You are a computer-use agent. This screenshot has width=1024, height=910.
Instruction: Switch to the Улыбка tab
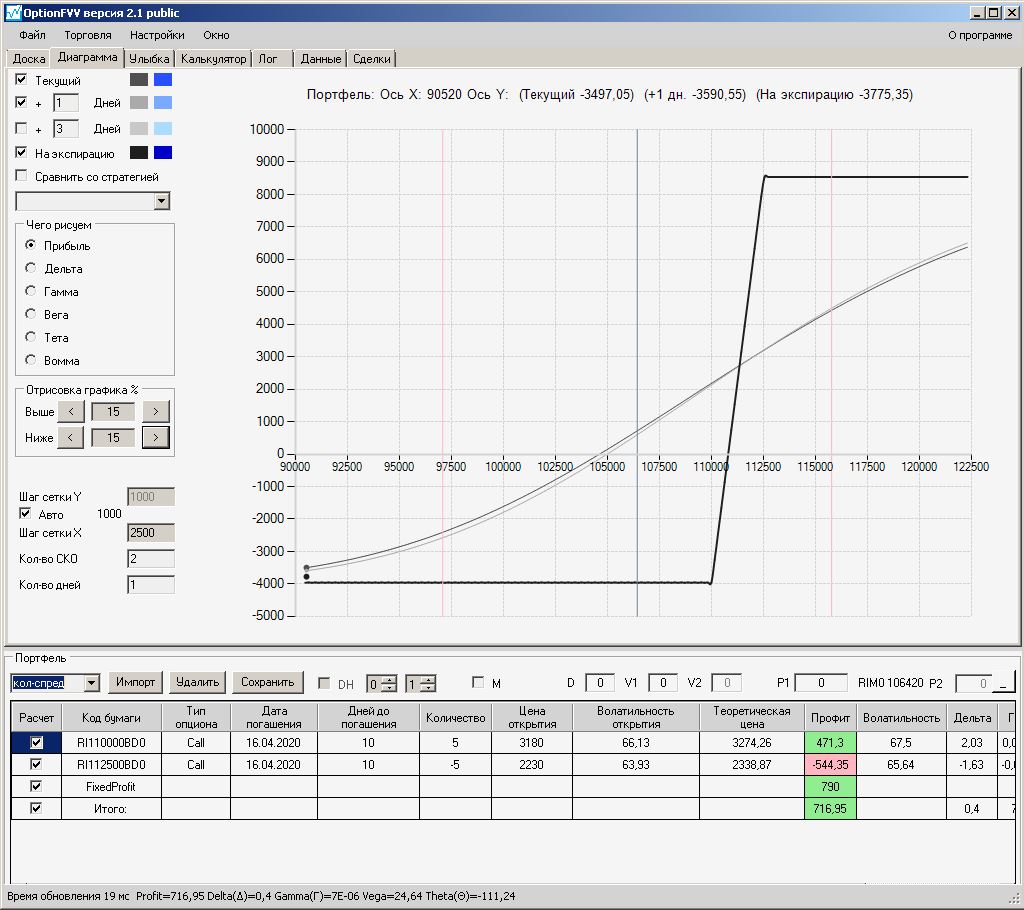pos(149,59)
